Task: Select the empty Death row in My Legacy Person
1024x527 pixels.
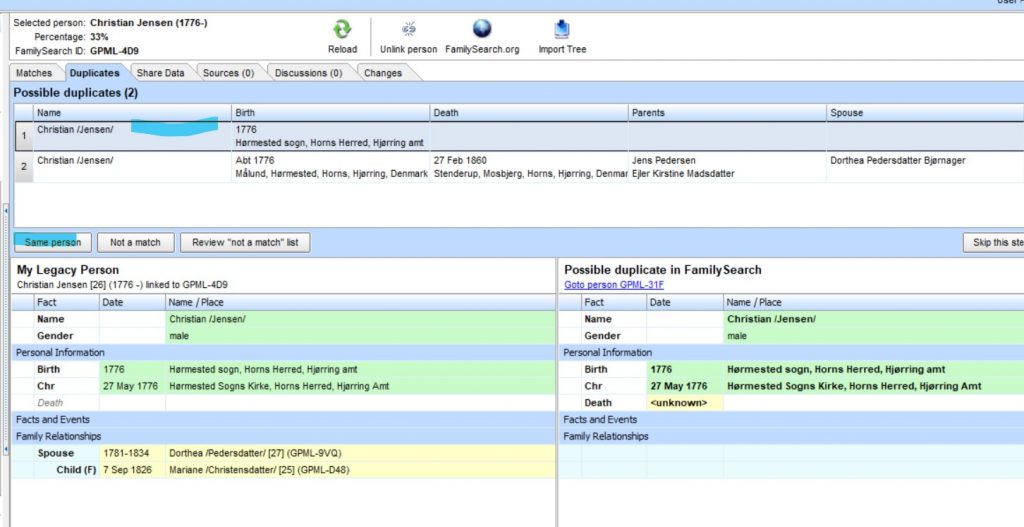Action: (283, 403)
